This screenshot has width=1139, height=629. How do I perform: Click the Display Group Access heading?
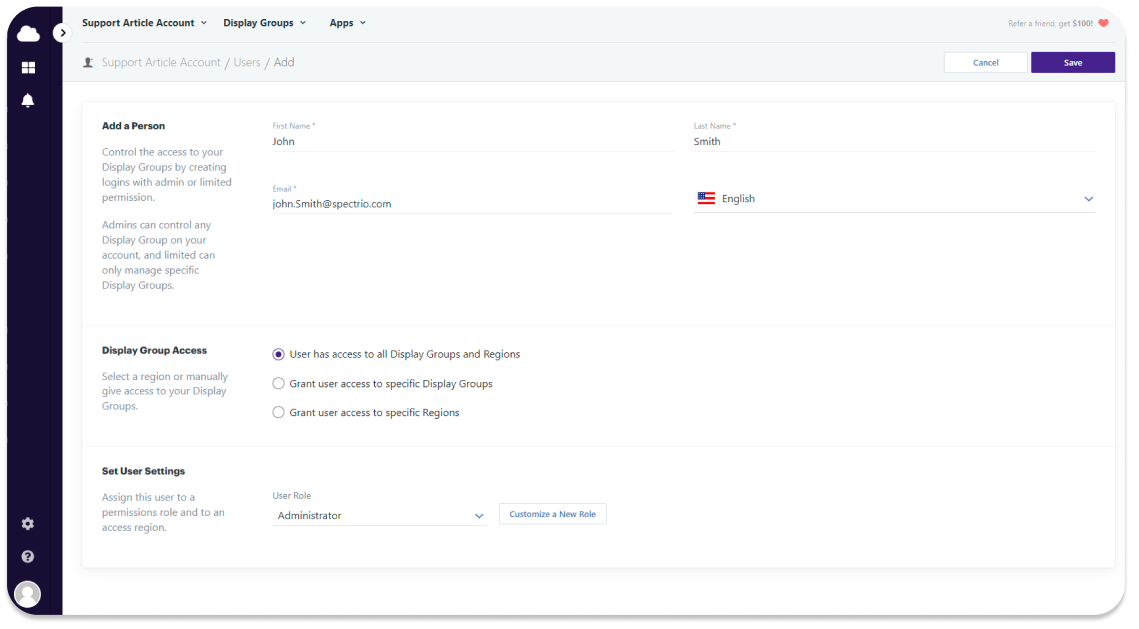tap(155, 350)
